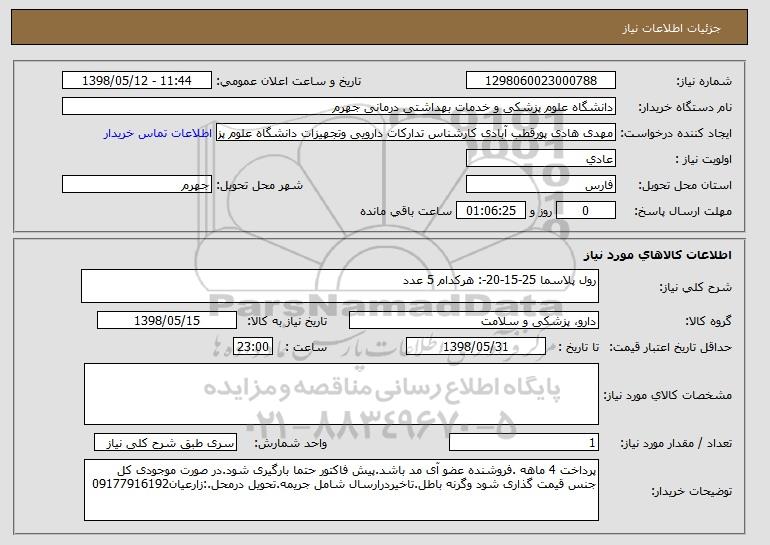Click the price validity date 1398/05/31
Image resolution: width=770 pixels, height=545 pixels.
click(476, 347)
